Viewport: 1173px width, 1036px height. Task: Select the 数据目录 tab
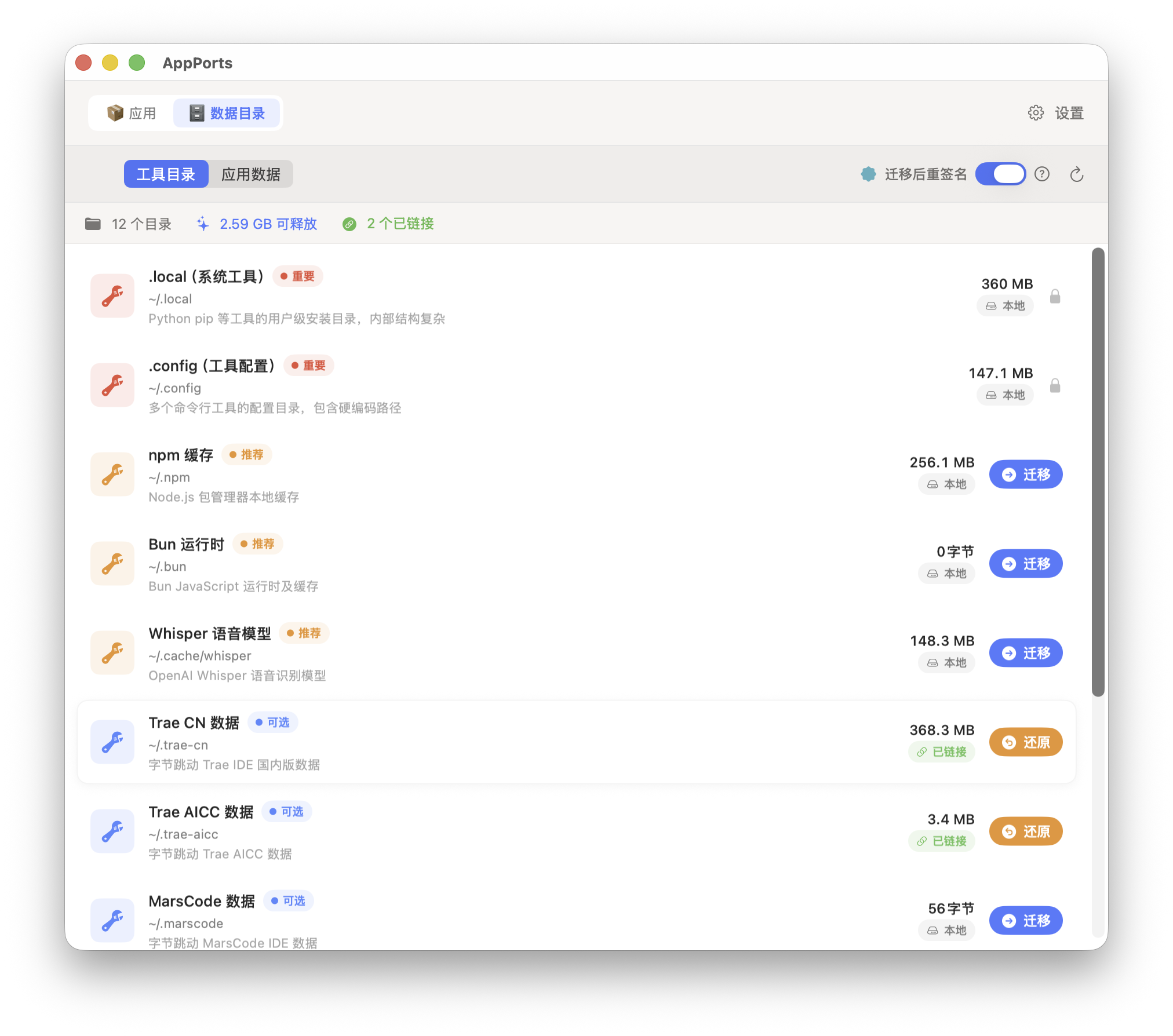(227, 113)
